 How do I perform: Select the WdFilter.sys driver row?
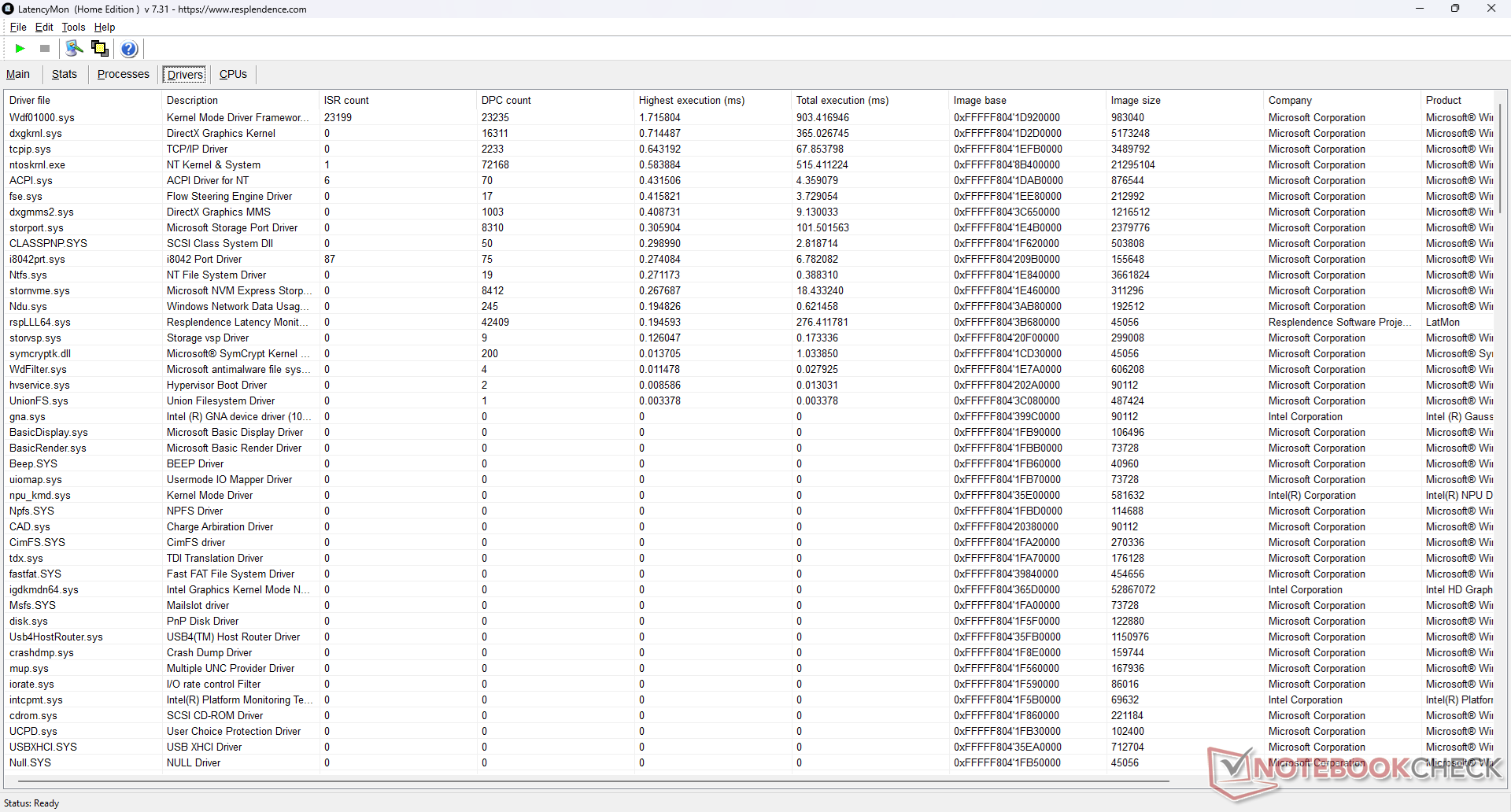(x=749, y=369)
